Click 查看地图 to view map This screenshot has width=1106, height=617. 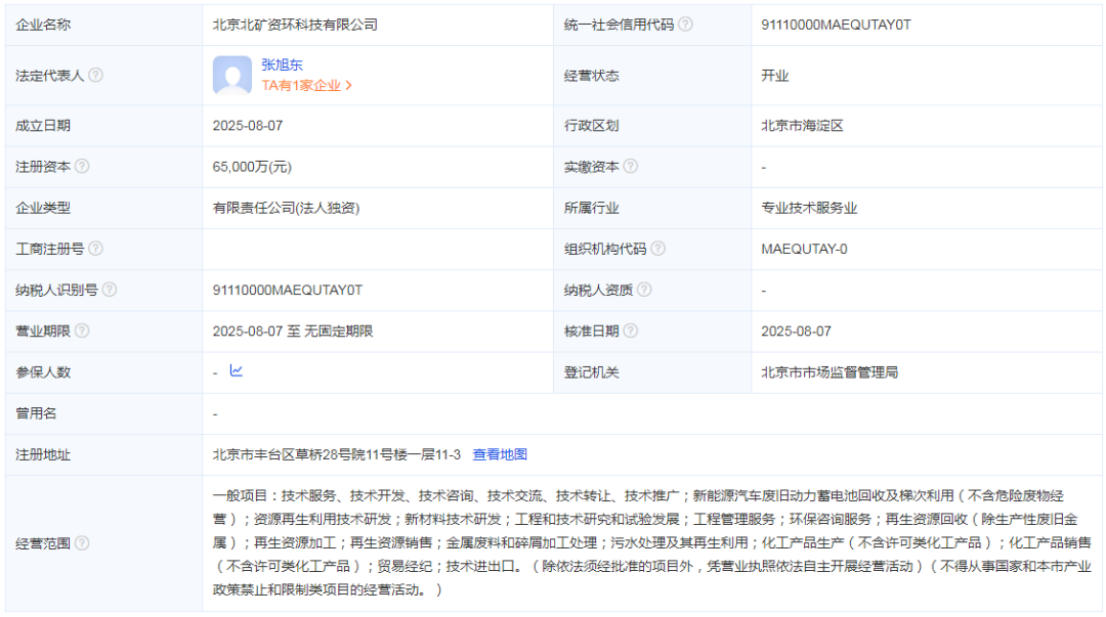click(x=500, y=454)
